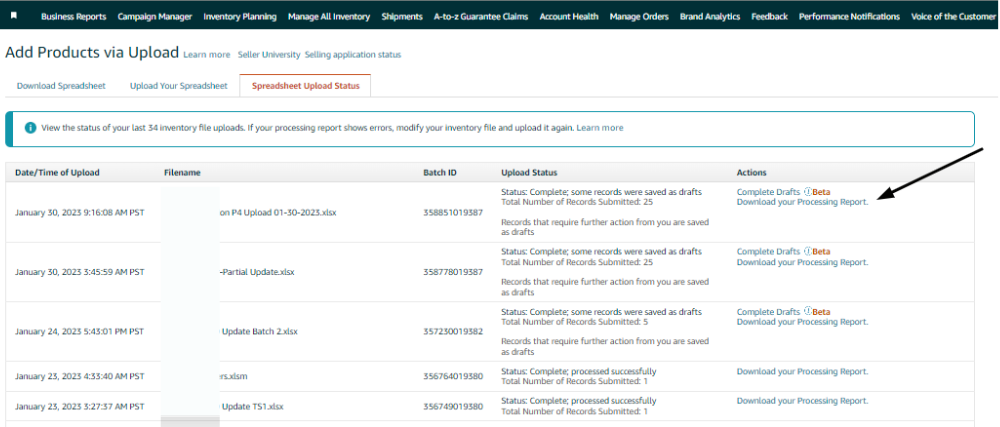1000x427 pixels.
Task: Click Beta info icon for batch 357230019382
Action: click(x=807, y=312)
